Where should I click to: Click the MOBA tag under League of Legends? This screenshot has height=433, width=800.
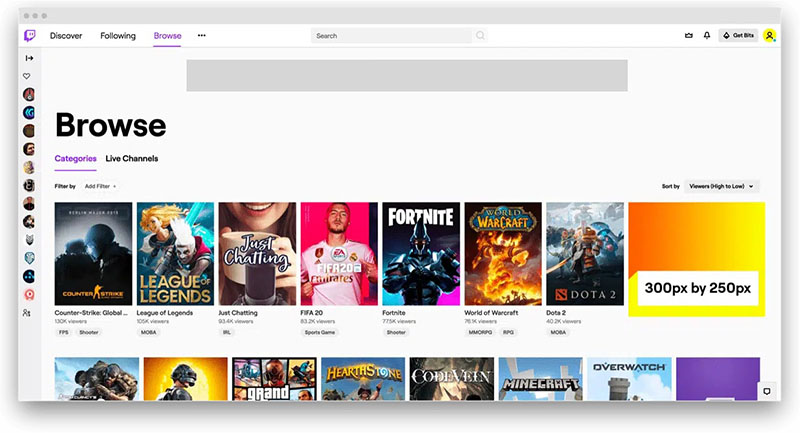148,332
